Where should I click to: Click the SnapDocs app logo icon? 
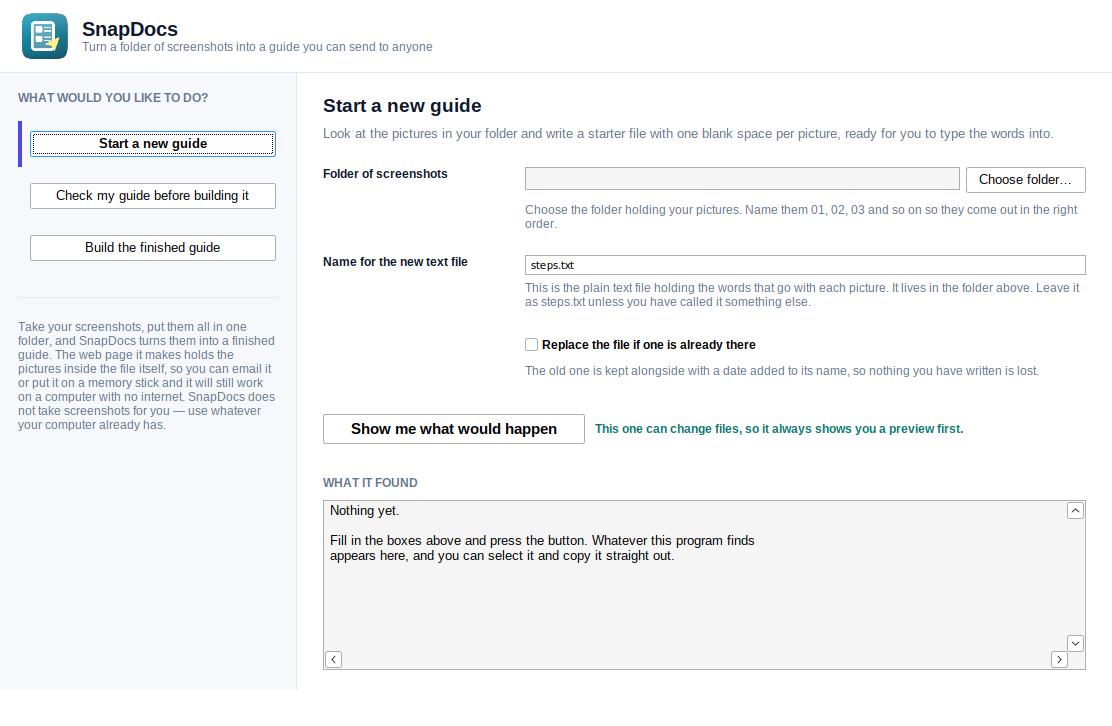coord(45,36)
